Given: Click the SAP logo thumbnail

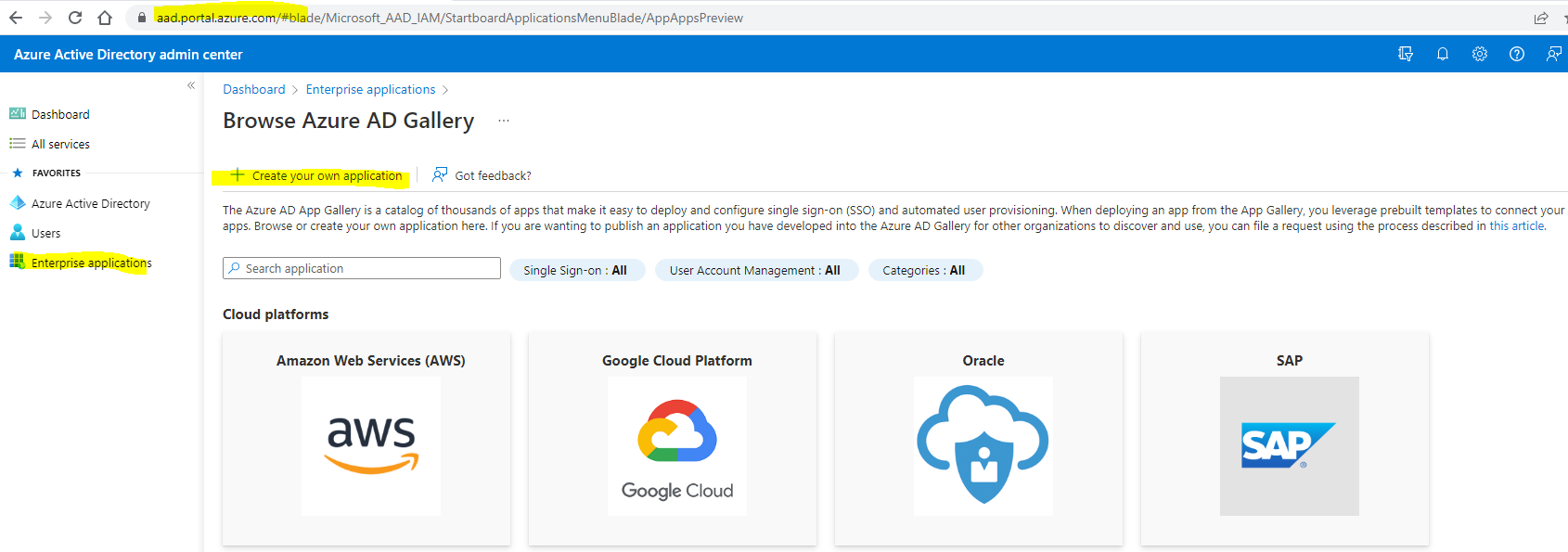Looking at the screenshot, I should (x=1290, y=446).
